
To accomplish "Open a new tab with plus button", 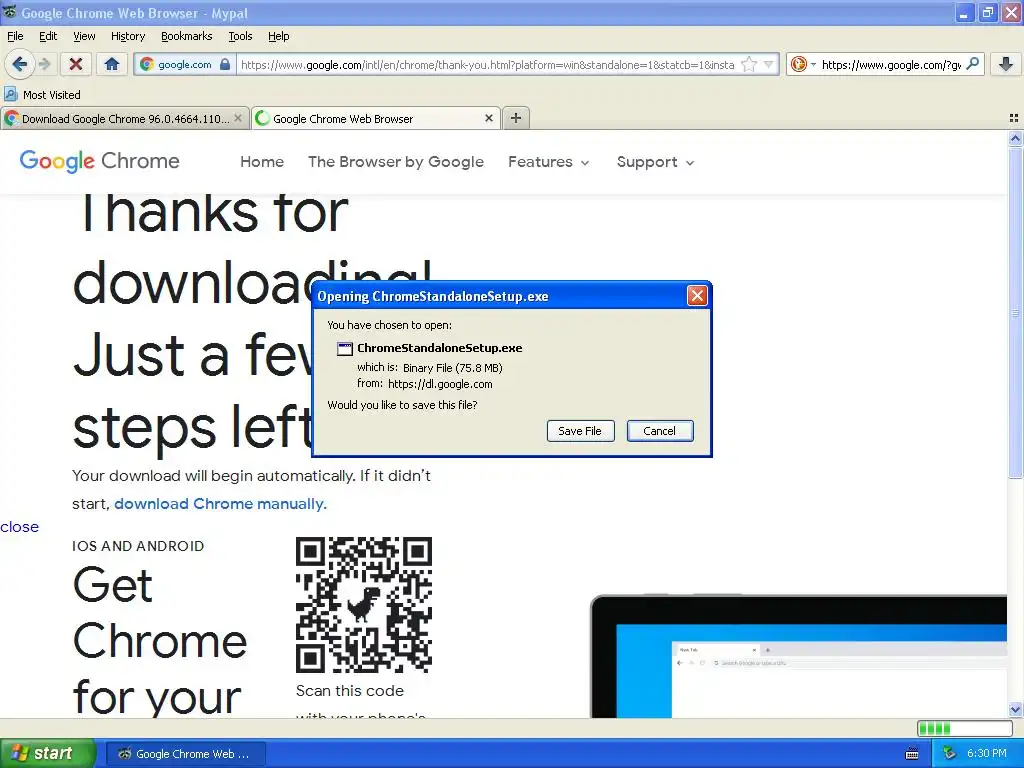I will pos(516,118).
